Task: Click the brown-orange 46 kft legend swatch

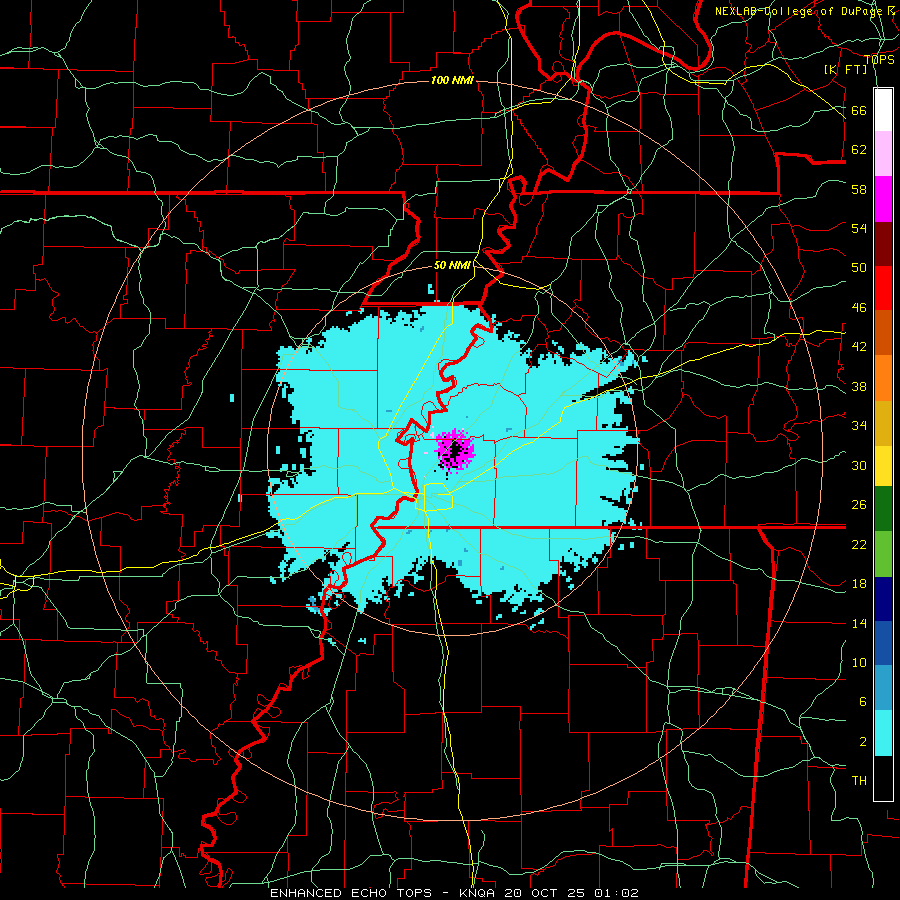Action: click(883, 332)
